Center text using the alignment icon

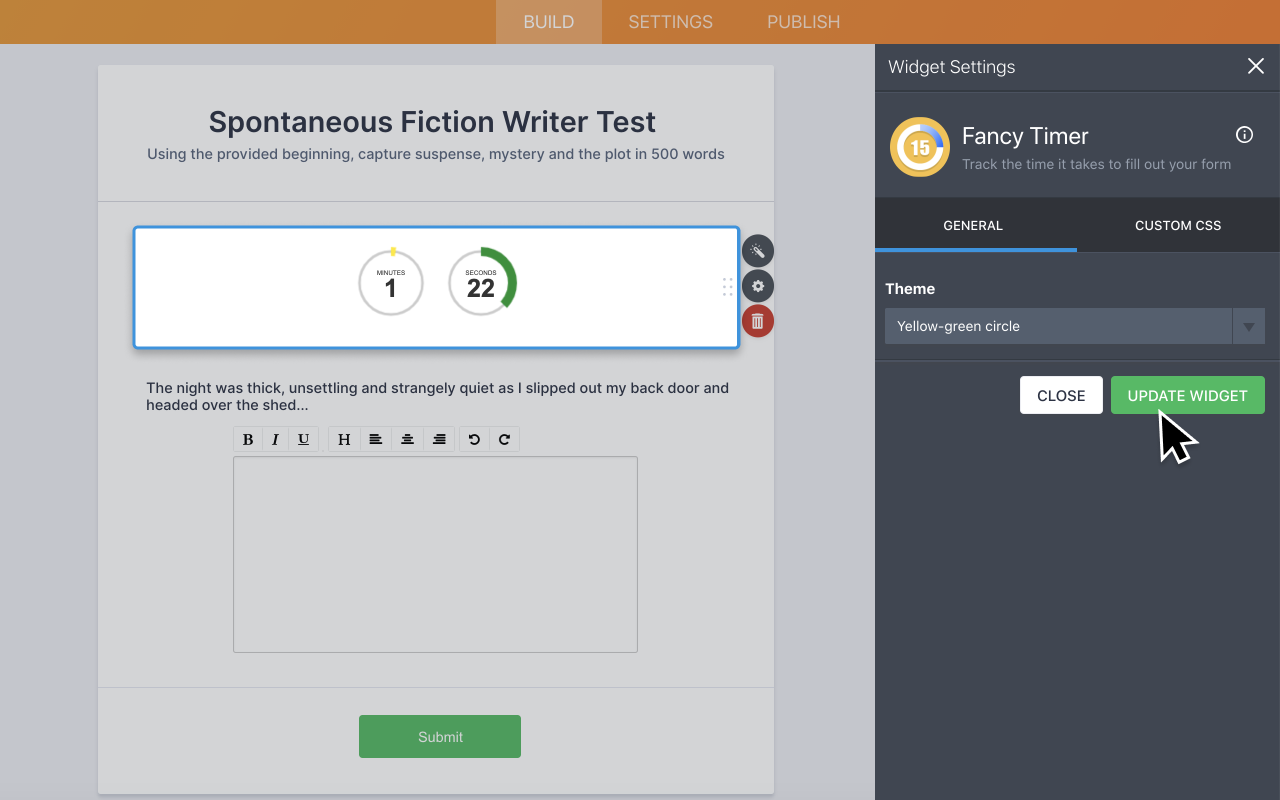(x=407, y=438)
